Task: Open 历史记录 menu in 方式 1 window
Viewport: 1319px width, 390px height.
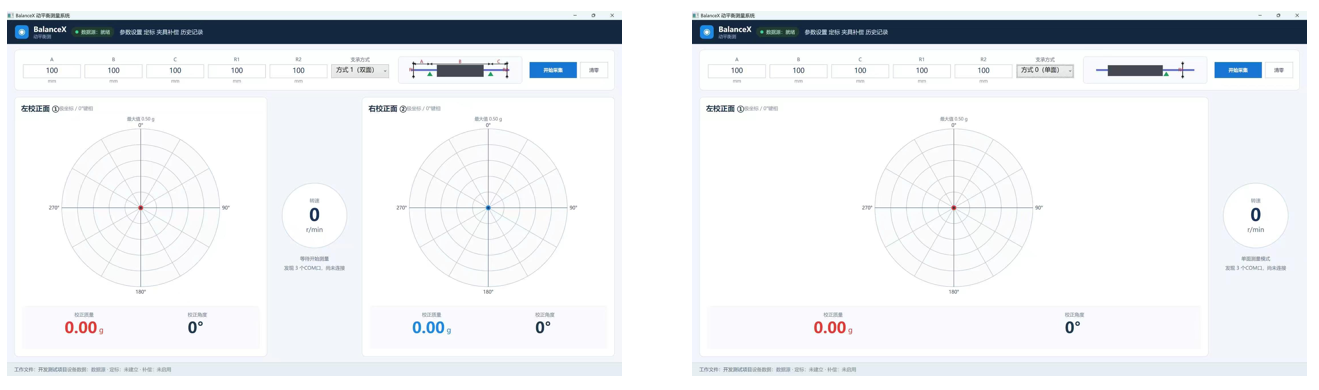Action: pos(192,32)
